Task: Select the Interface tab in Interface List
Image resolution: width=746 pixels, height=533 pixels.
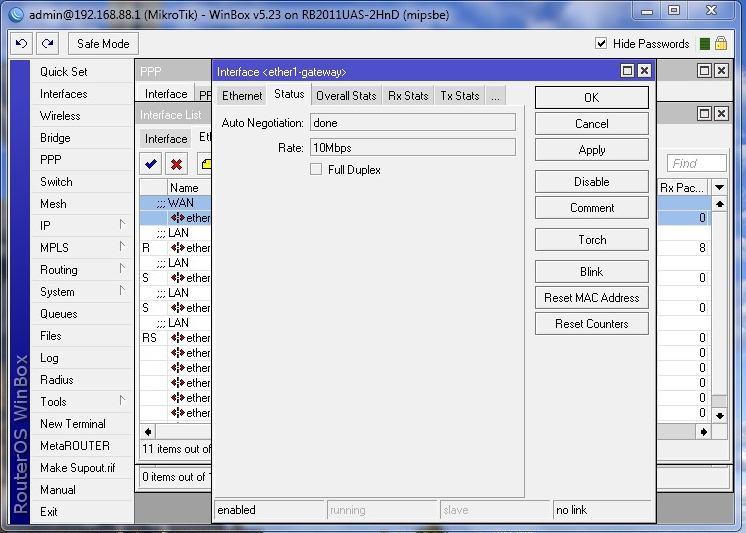Action: pyautogui.click(x=166, y=138)
